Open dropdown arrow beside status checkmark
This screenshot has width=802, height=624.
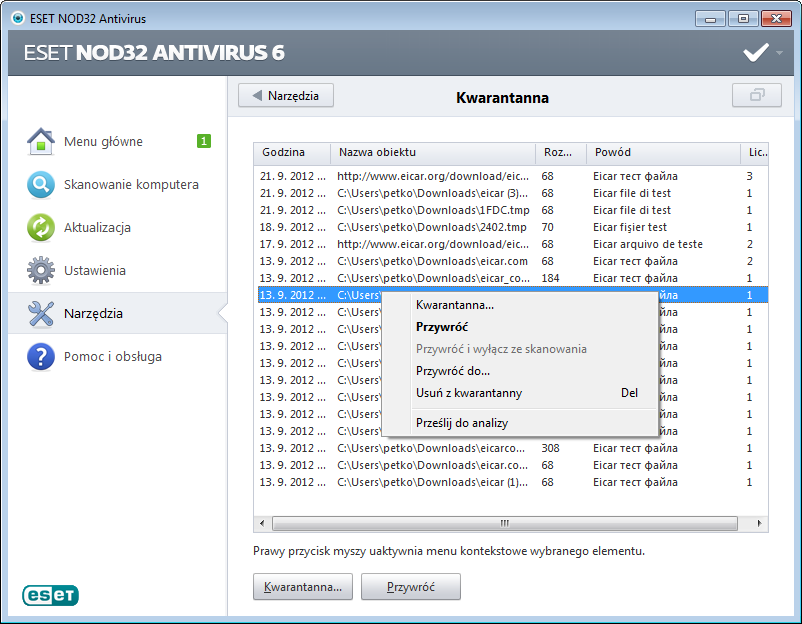779,53
